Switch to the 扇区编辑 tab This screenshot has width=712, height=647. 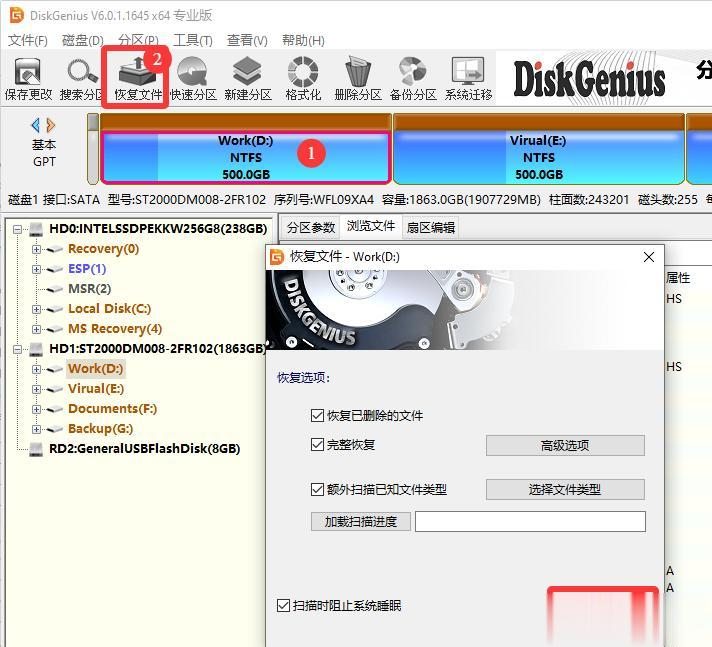point(430,227)
